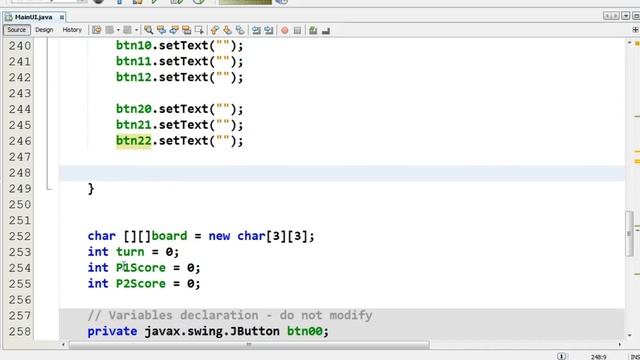Click vertical scrollbar up arrow
This screenshot has height=360, width=640.
tap(629, 43)
